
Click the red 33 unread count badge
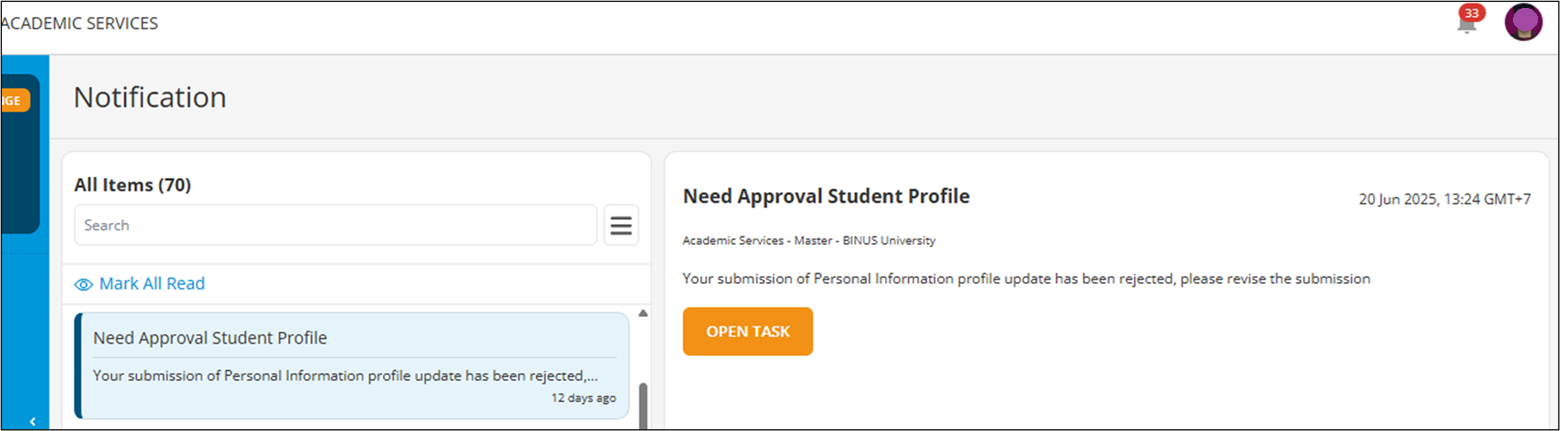click(1472, 13)
